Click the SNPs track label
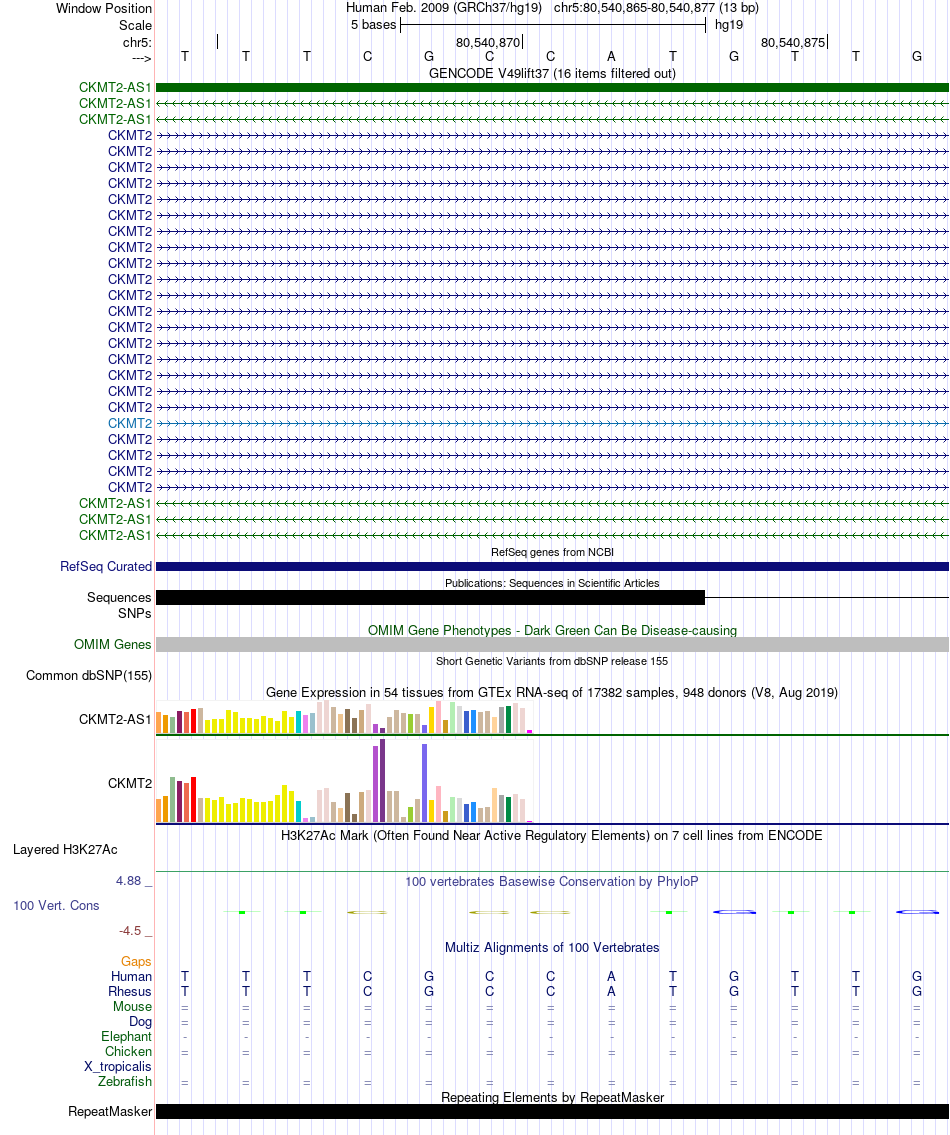 click(135, 614)
